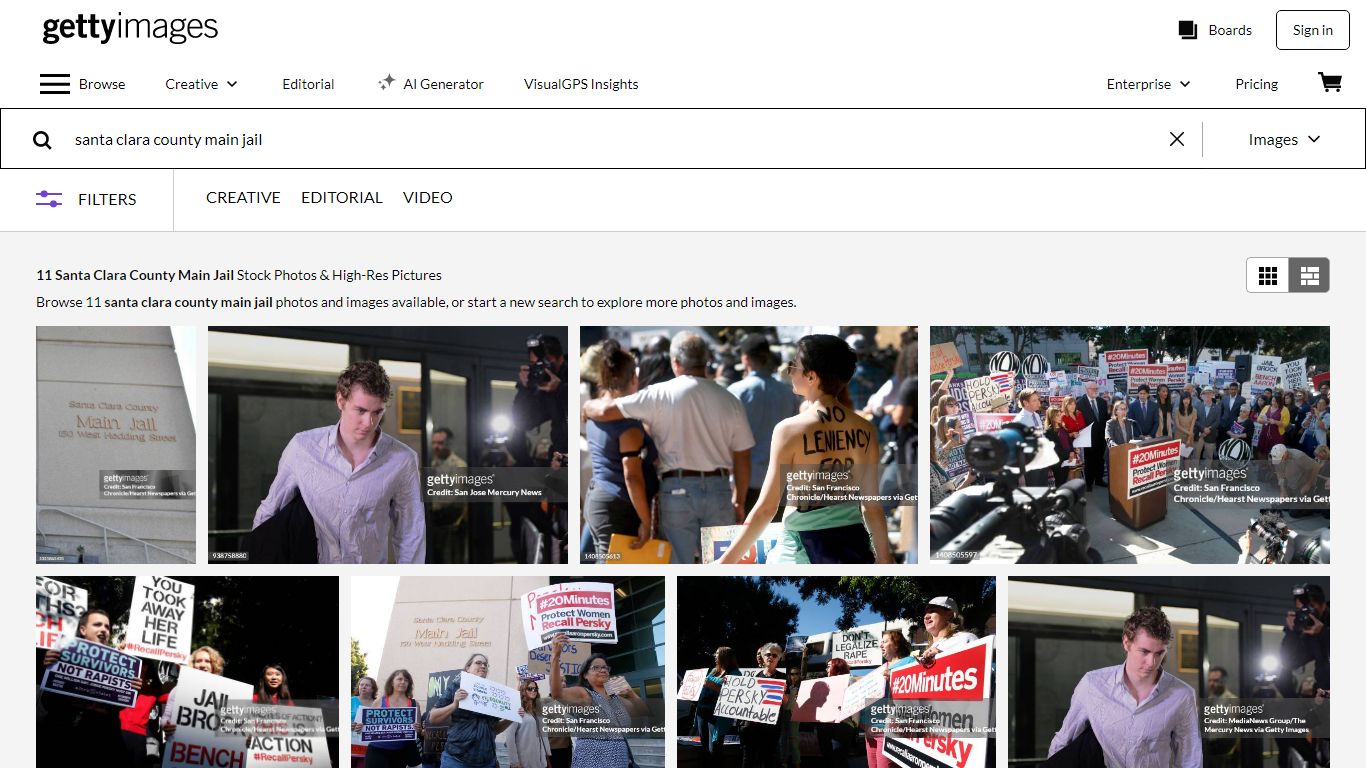This screenshot has height=768, width=1366.
Task: Select the CREATIVE filter tab
Action: (x=243, y=198)
